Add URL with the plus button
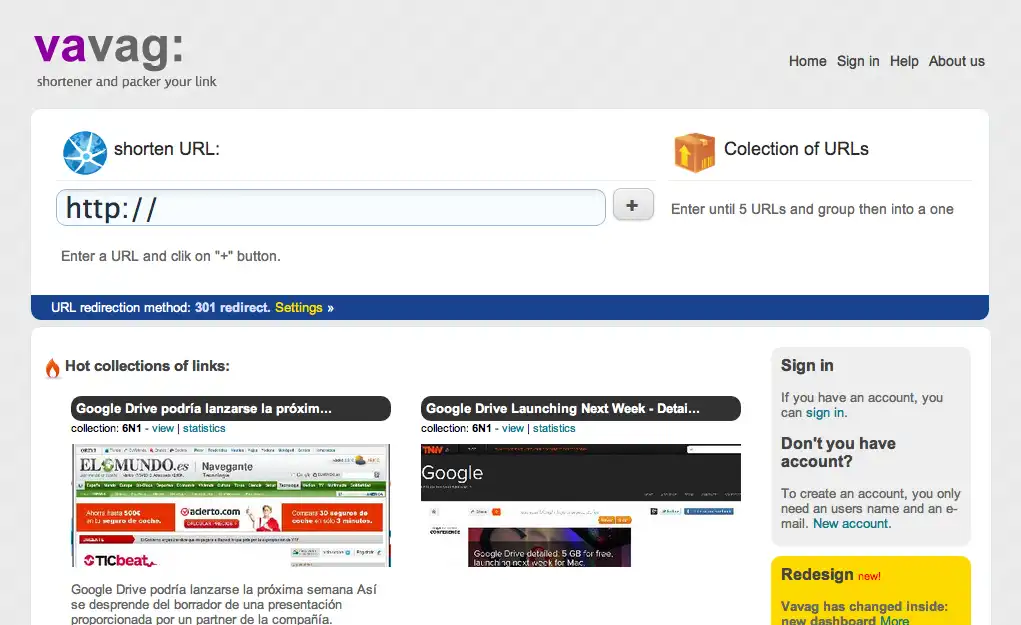The width and height of the screenshot is (1021, 625). pos(633,205)
